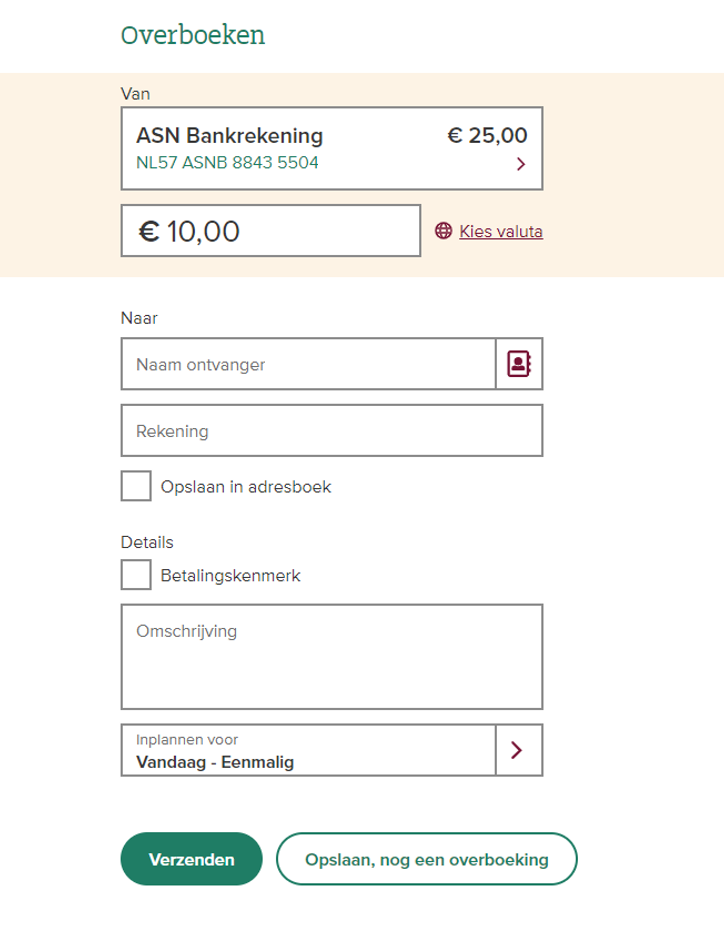Screen dimensions: 724x925
Task: Click into the Rekening input field
Action: click(x=332, y=431)
